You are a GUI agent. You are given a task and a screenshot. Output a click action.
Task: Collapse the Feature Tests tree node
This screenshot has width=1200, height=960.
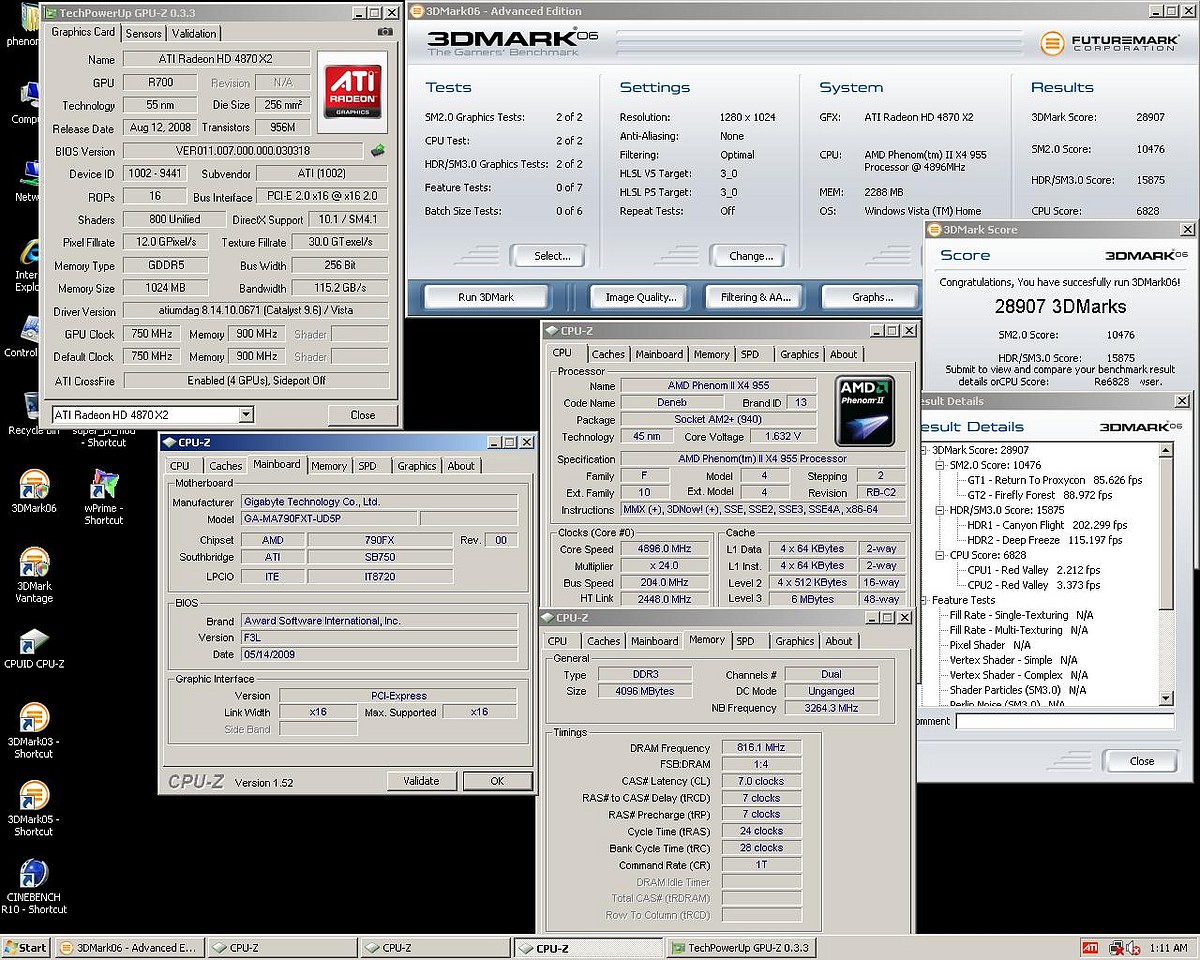[x=925, y=600]
